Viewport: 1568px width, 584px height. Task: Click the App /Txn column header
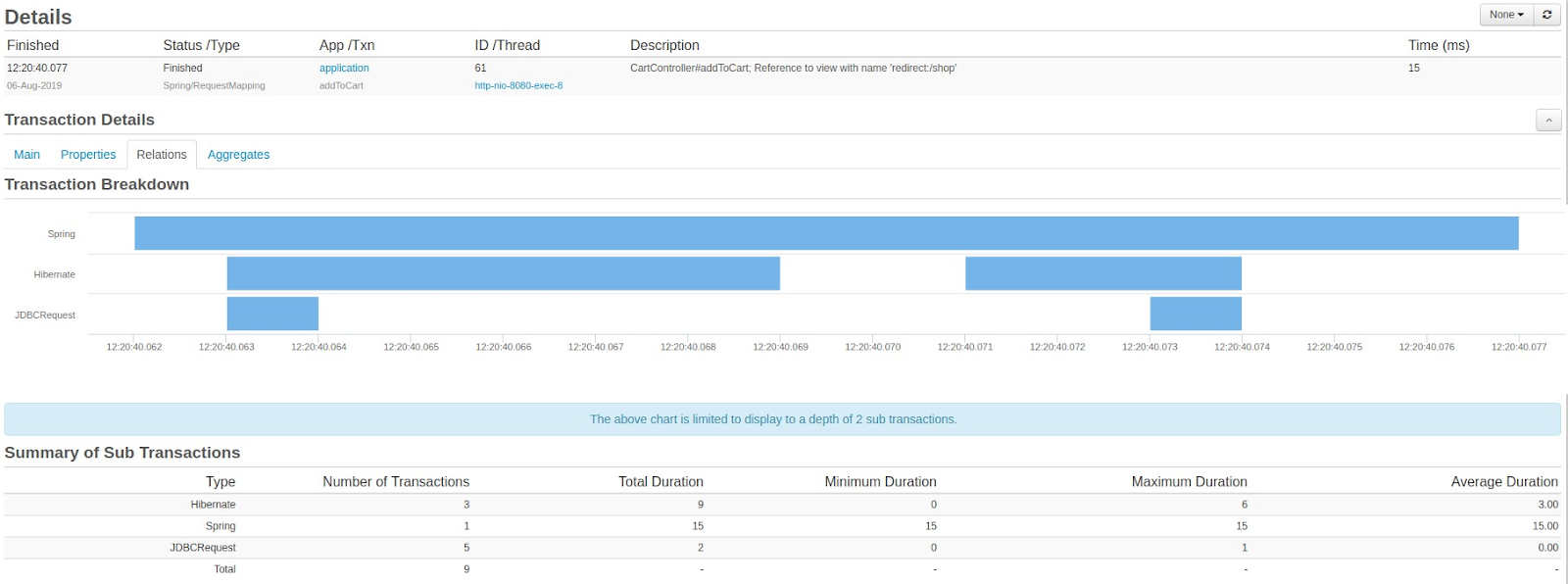[x=347, y=45]
